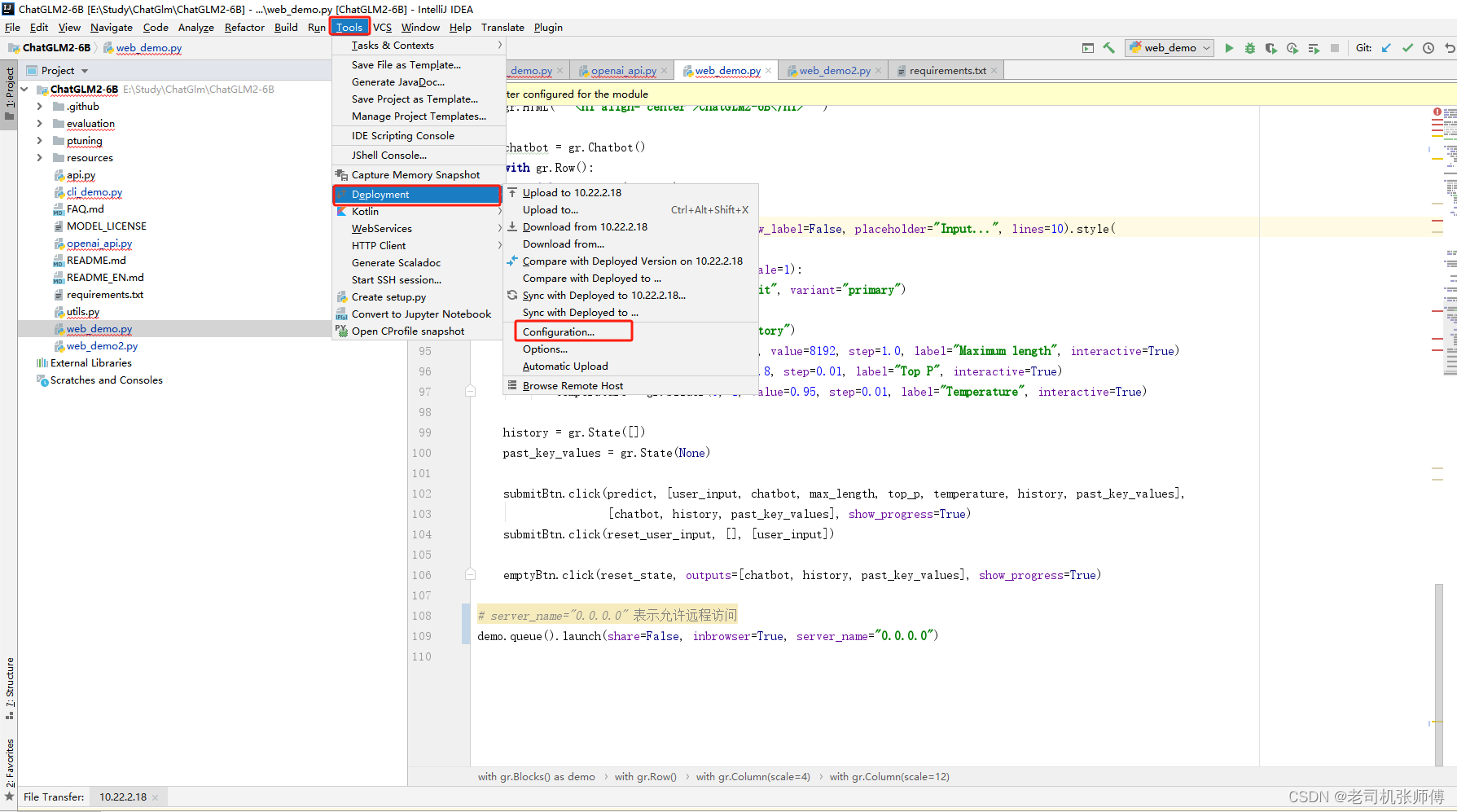
Task: Open the 1: Project tool window tab
Action: pyautogui.click(x=10, y=93)
